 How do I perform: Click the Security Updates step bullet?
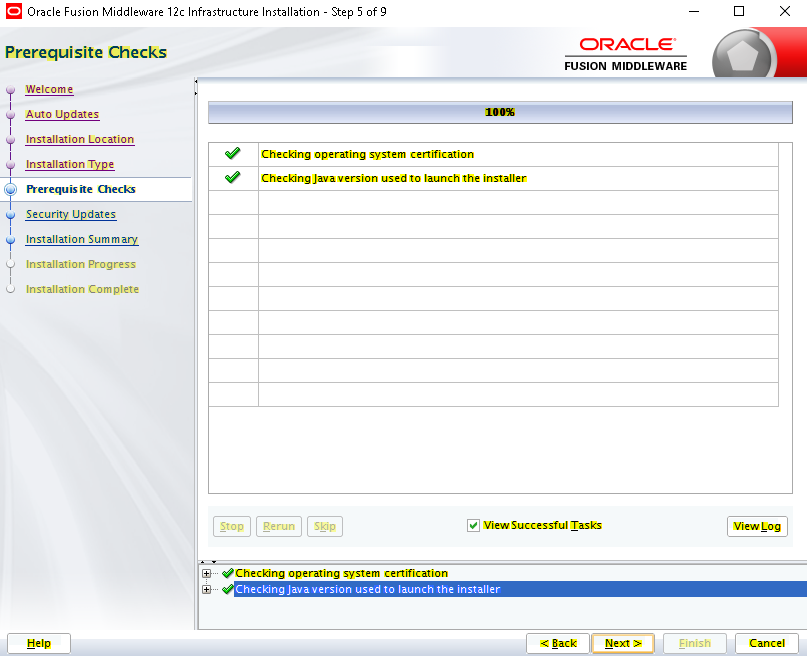pos(10,215)
